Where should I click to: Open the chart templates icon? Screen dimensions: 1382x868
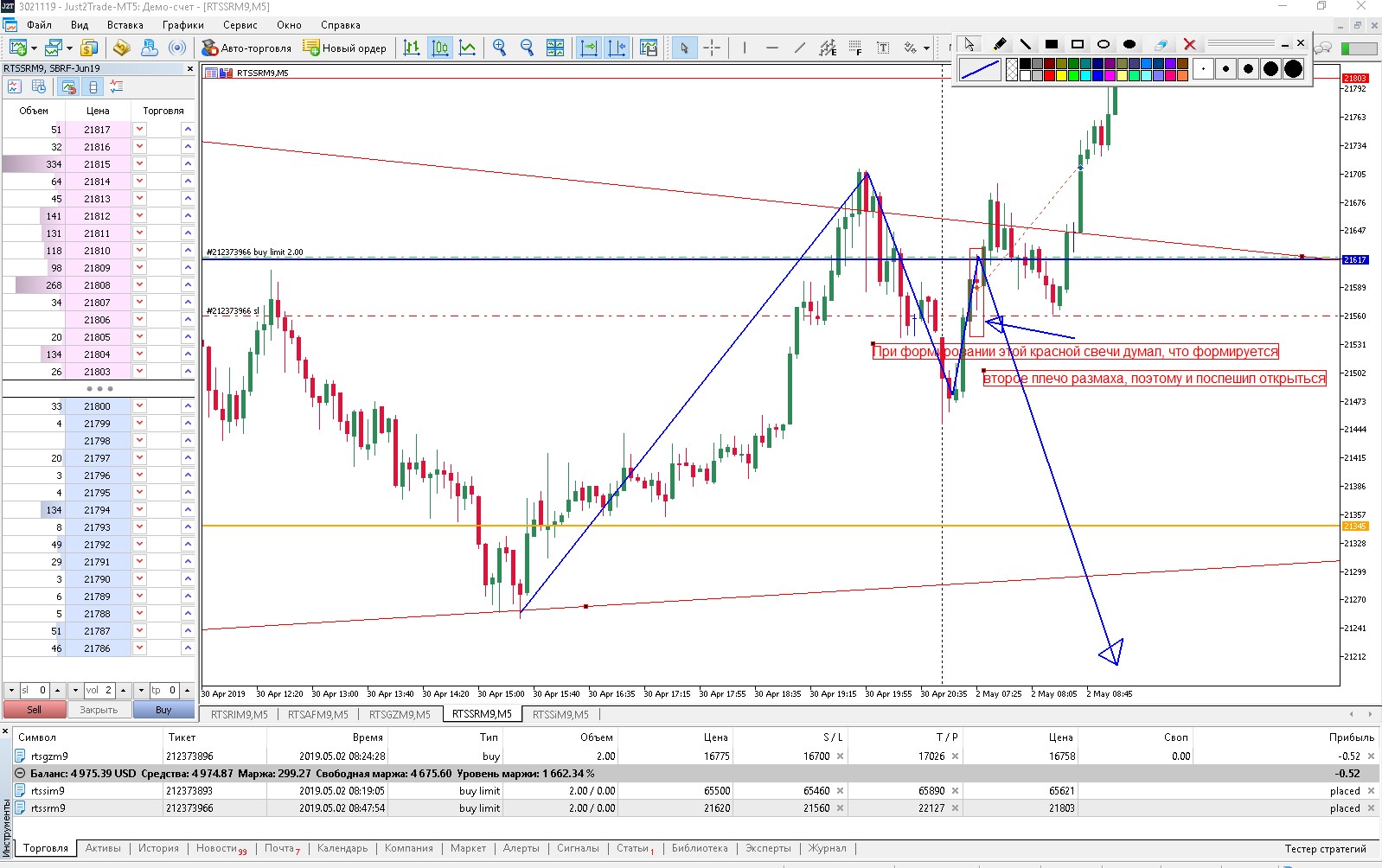tap(649, 48)
